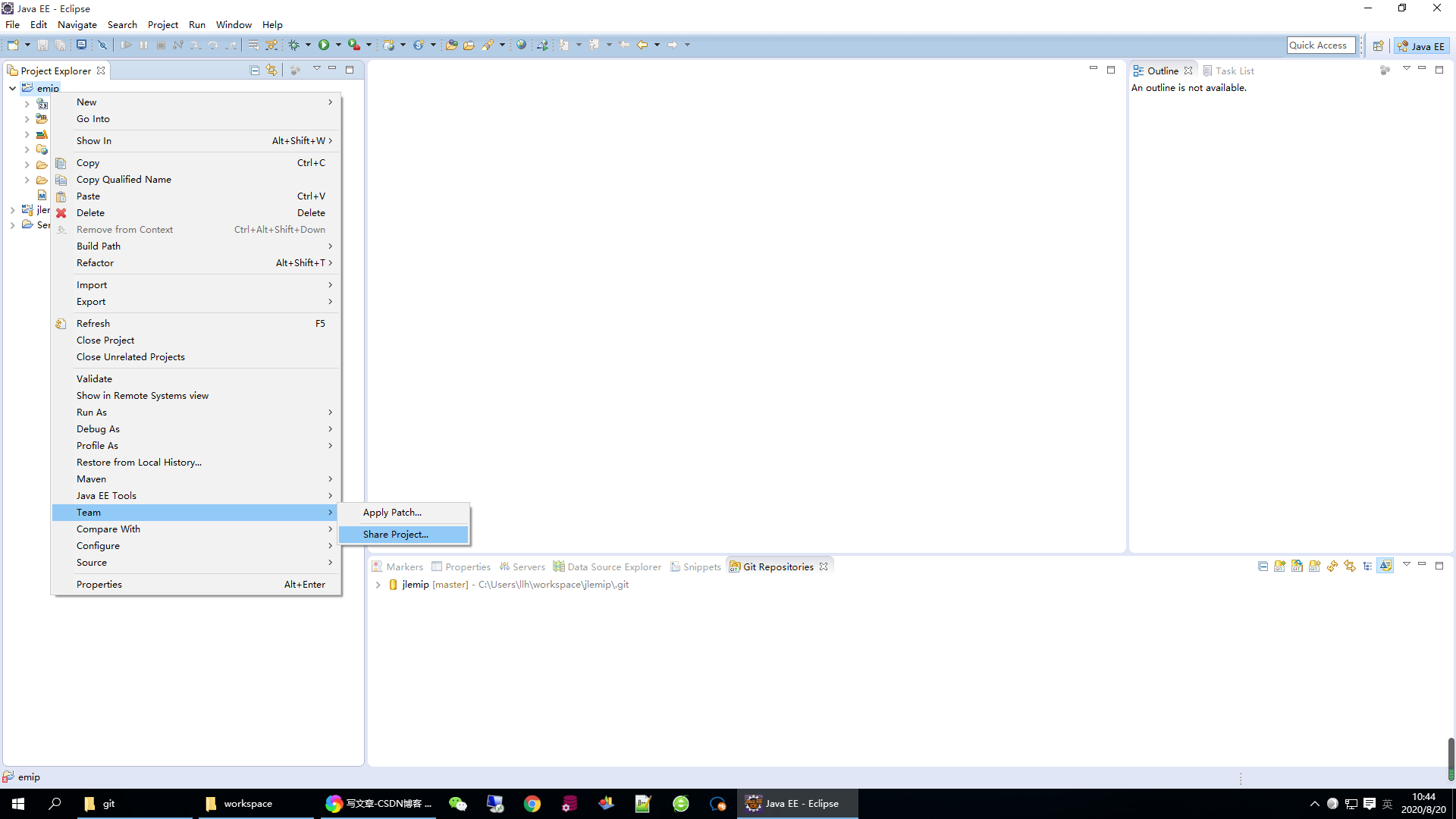Select Share Project... in Team submenu
The width and height of the screenshot is (1456, 819).
(395, 535)
